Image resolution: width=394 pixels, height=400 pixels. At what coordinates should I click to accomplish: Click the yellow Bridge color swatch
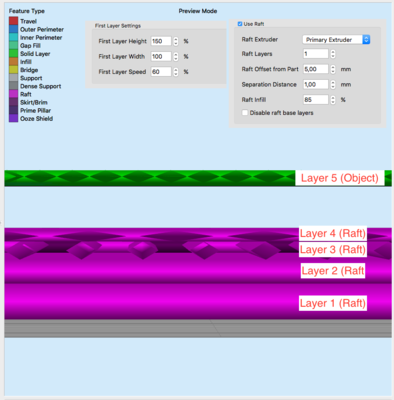(13, 70)
